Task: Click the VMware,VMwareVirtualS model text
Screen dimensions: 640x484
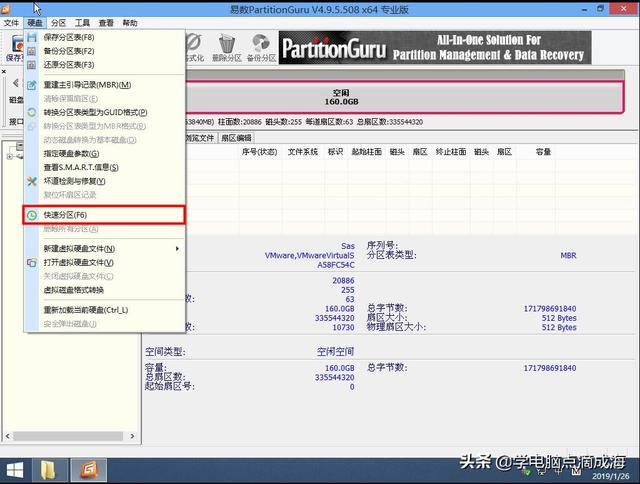Action: point(309,255)
